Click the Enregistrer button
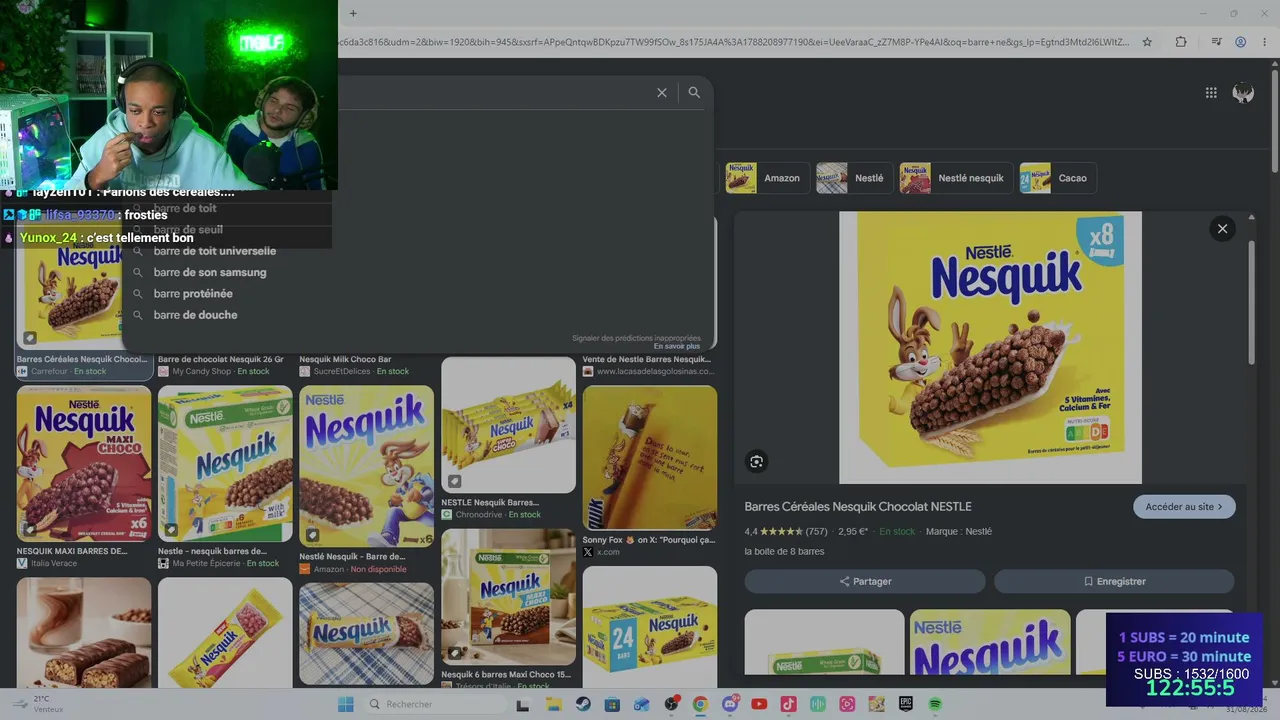Image resolution: width=1280 pixels, height=720 pixels. click(1114, 581)
